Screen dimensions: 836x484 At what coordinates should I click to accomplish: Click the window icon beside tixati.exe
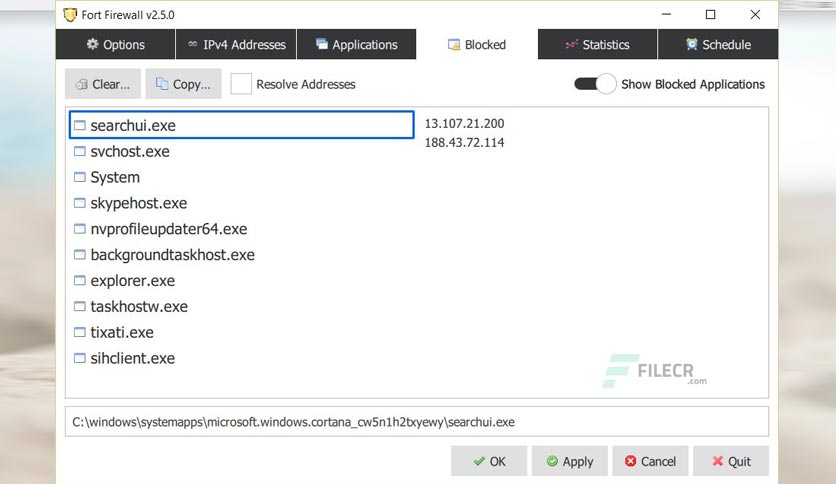click(79, 332)
